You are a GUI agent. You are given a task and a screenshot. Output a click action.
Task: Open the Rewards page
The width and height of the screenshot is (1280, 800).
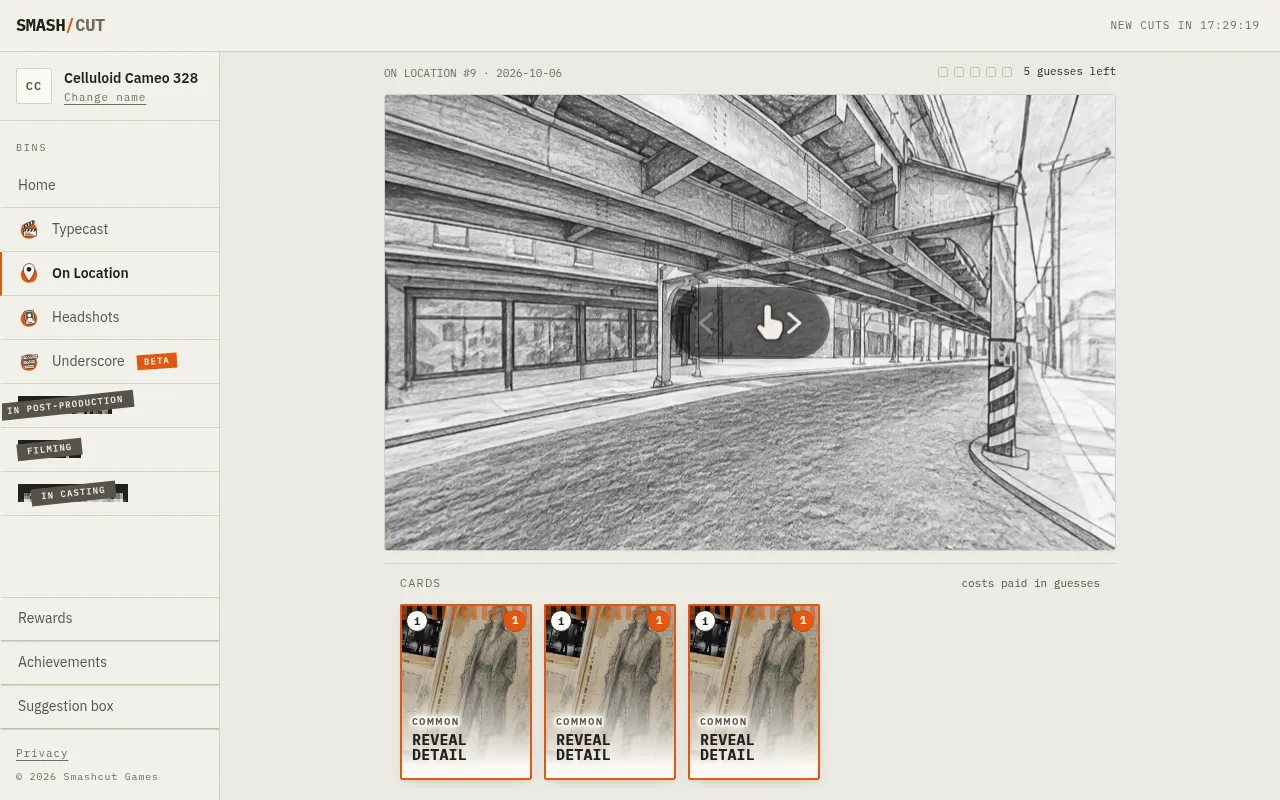pos(110,618)
